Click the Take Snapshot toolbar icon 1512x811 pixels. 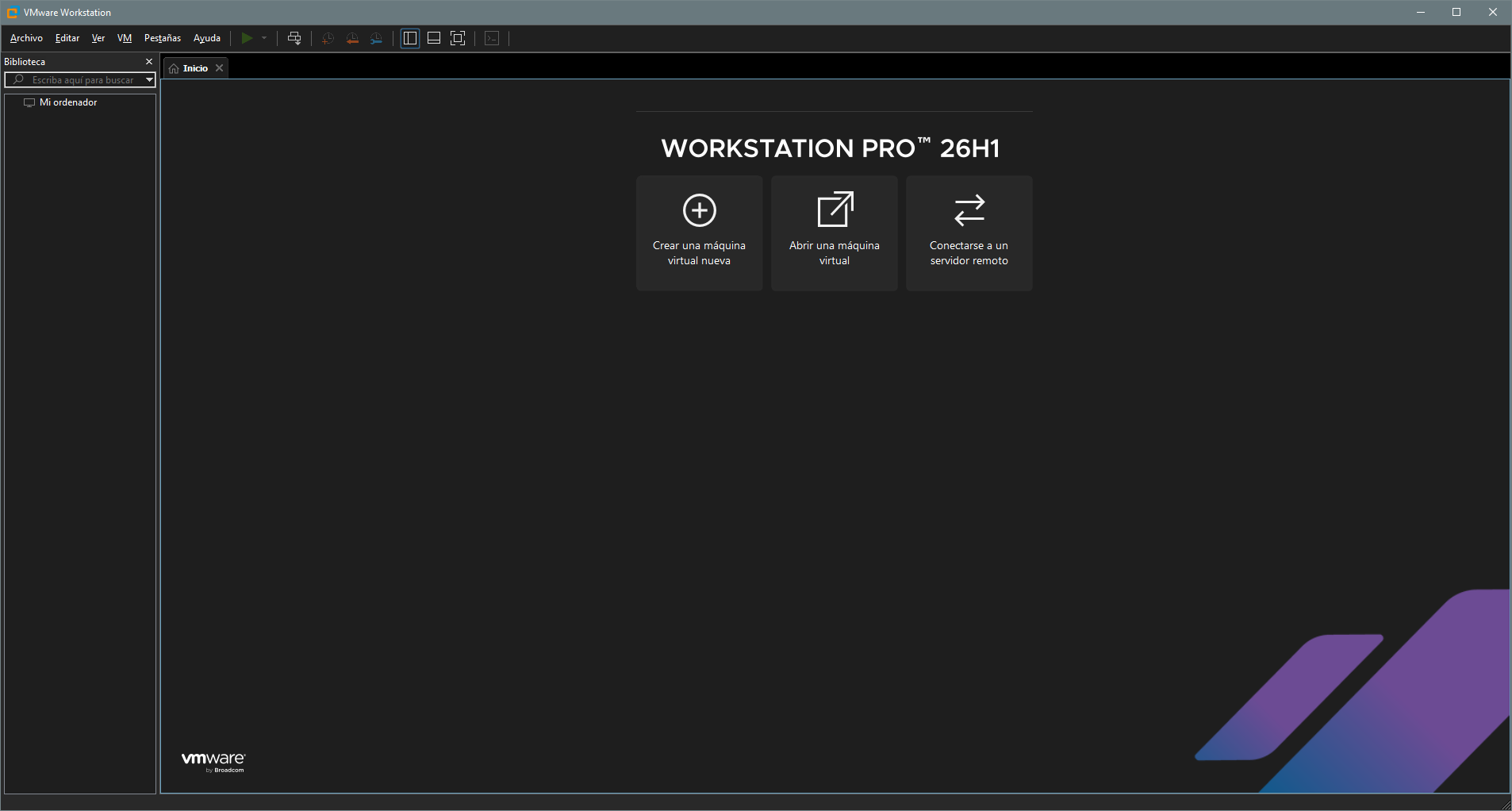tap(328, 38)
